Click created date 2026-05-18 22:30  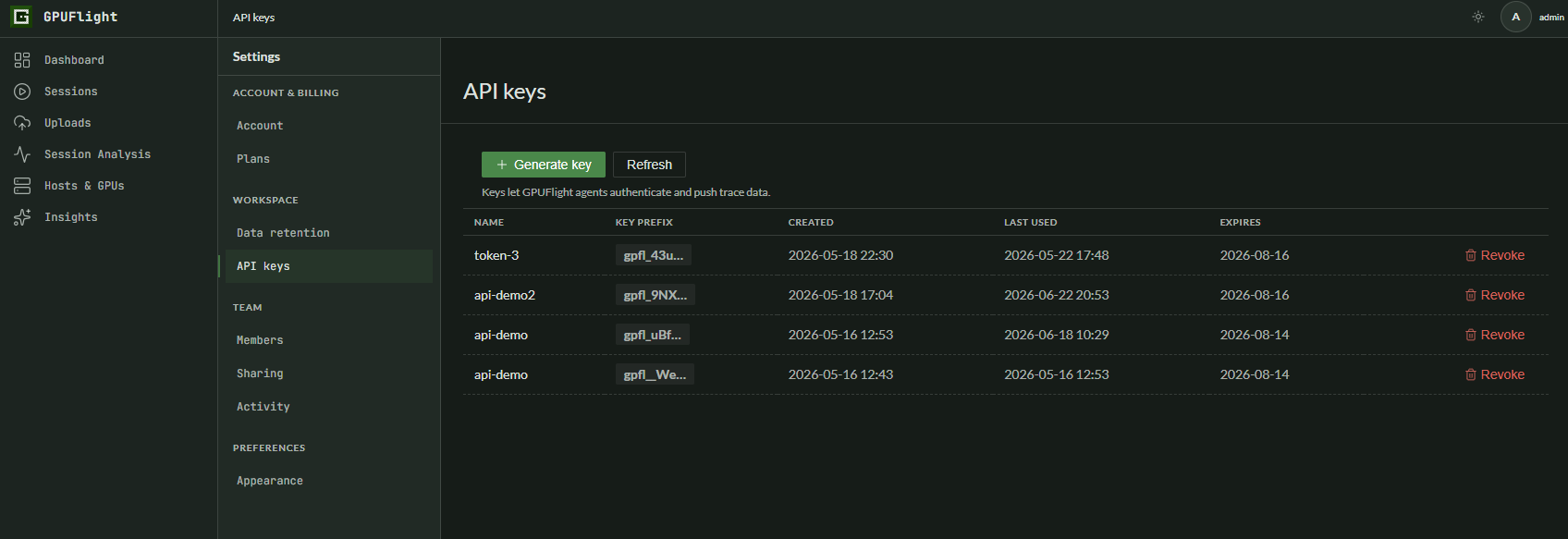pos(840,255)
